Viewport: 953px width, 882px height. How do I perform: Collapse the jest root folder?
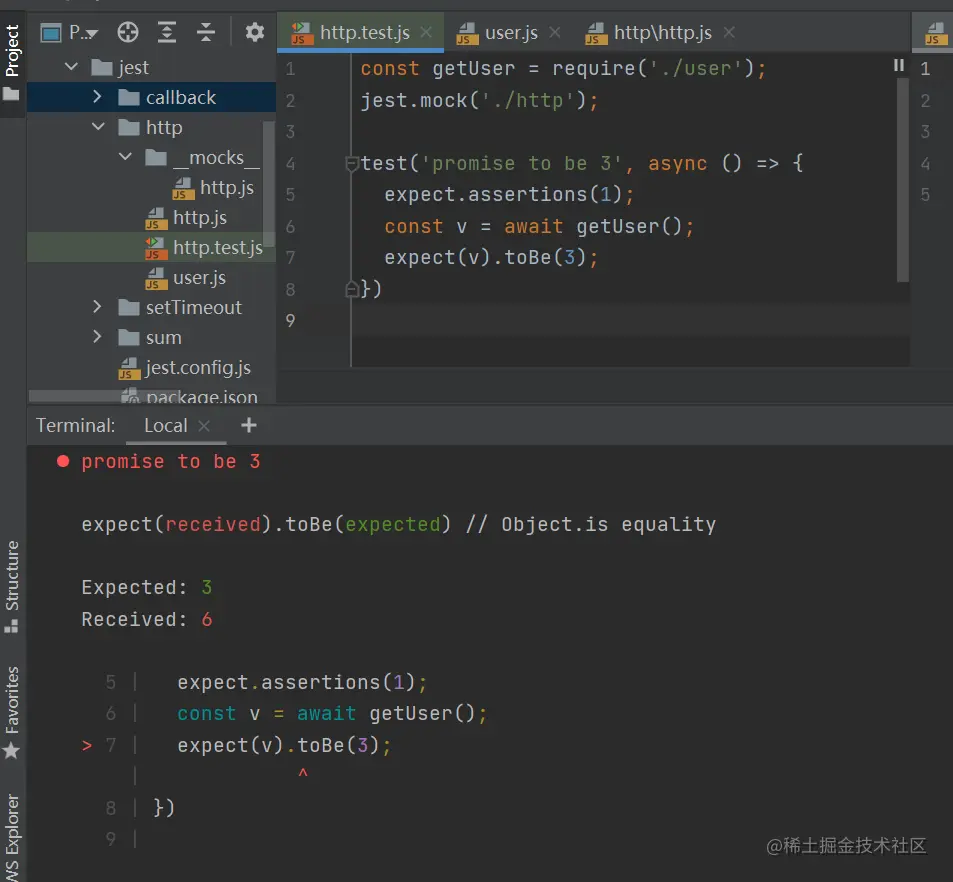click(71, 66)
